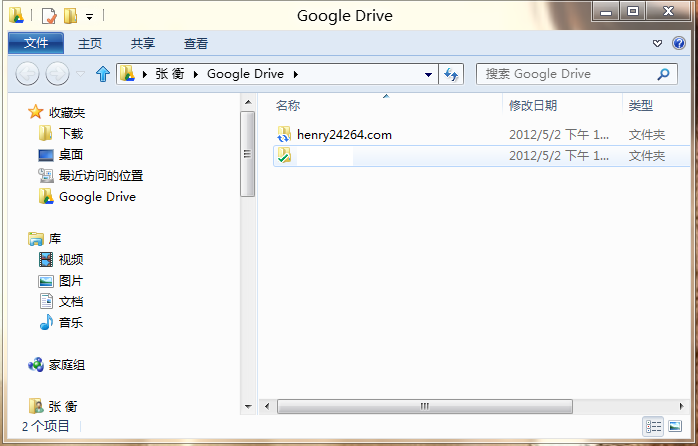Expand the chevron after Google Drive in path
The image size is (698, 446).
click(x=296, y=74)
